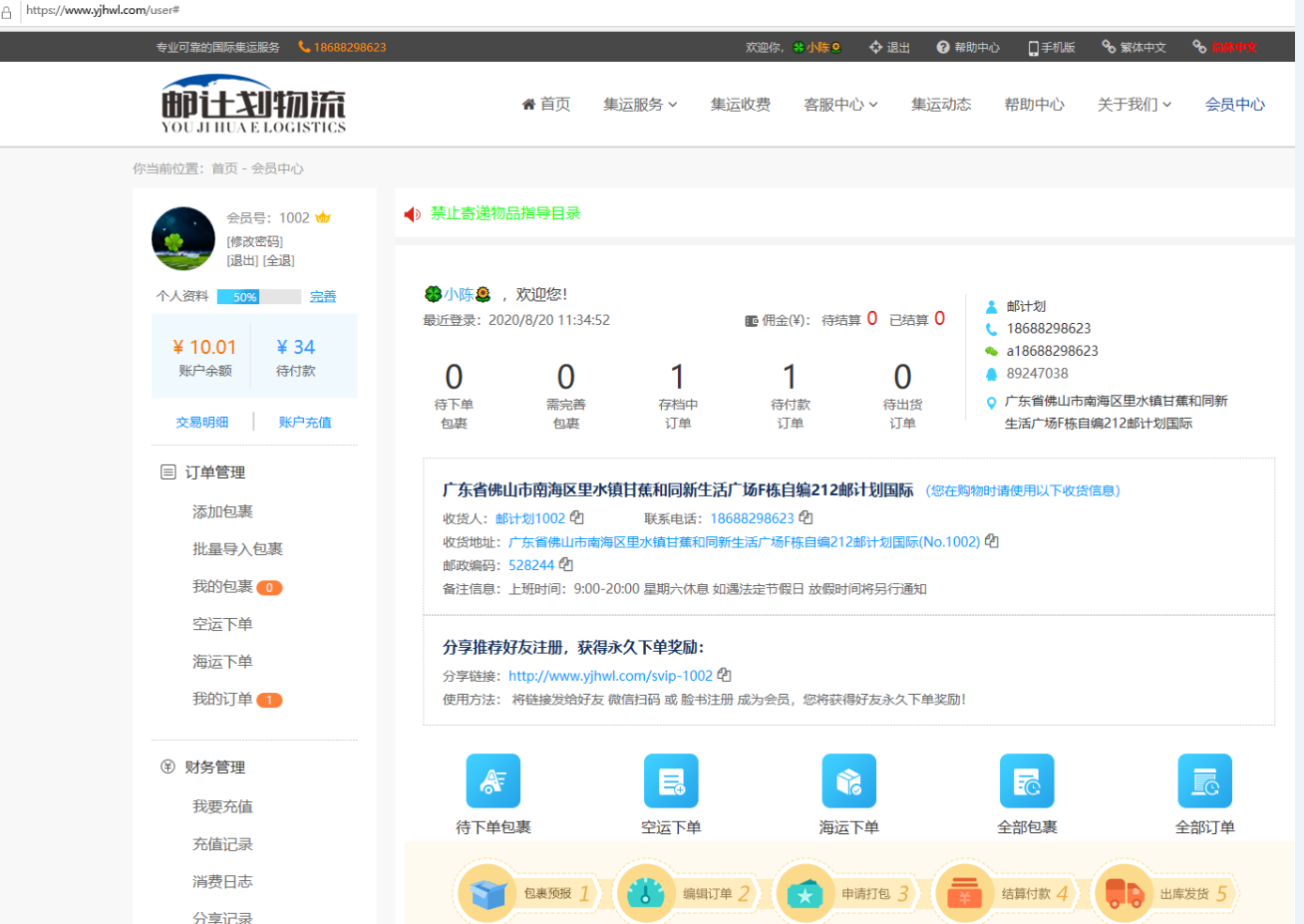Switch language to 简体中文

1225,47
